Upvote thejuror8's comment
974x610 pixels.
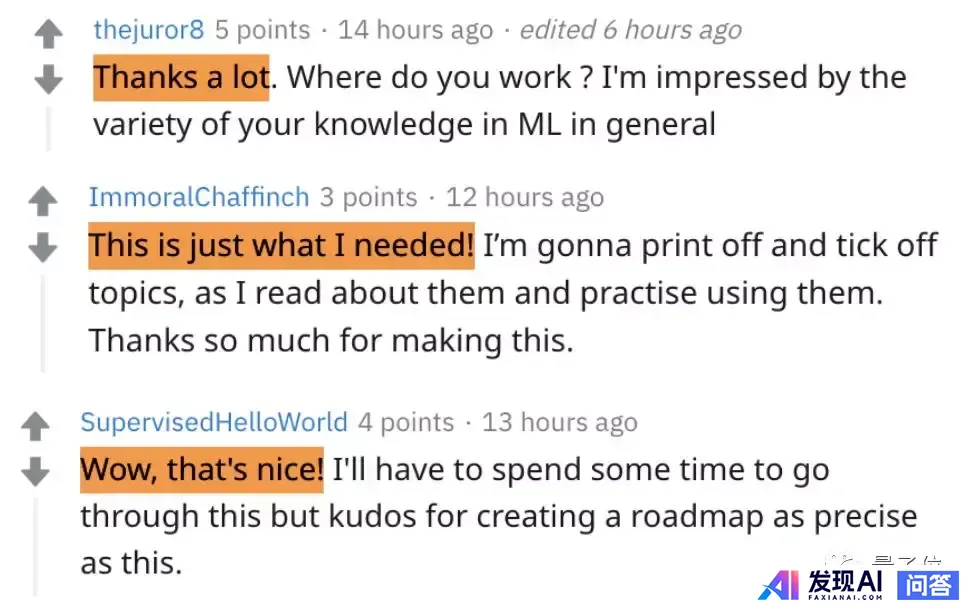coord(48,36)
